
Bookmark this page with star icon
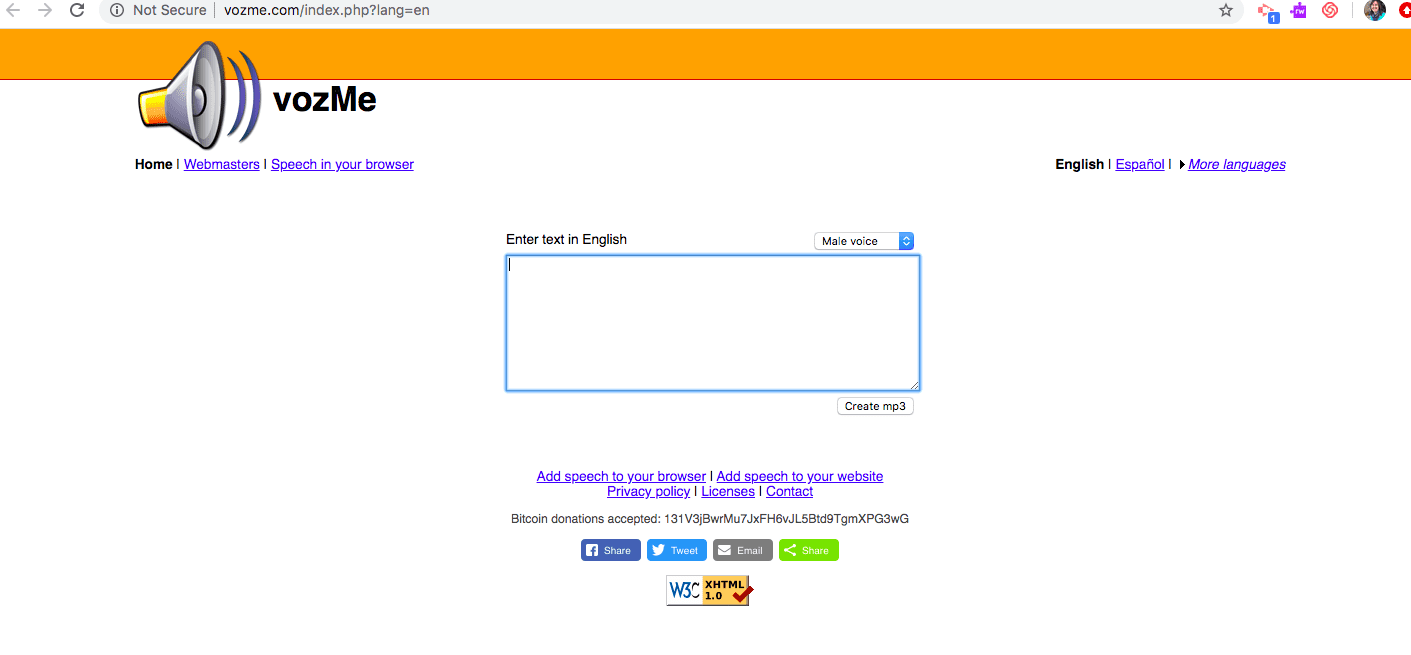[x=1226, y=10]
